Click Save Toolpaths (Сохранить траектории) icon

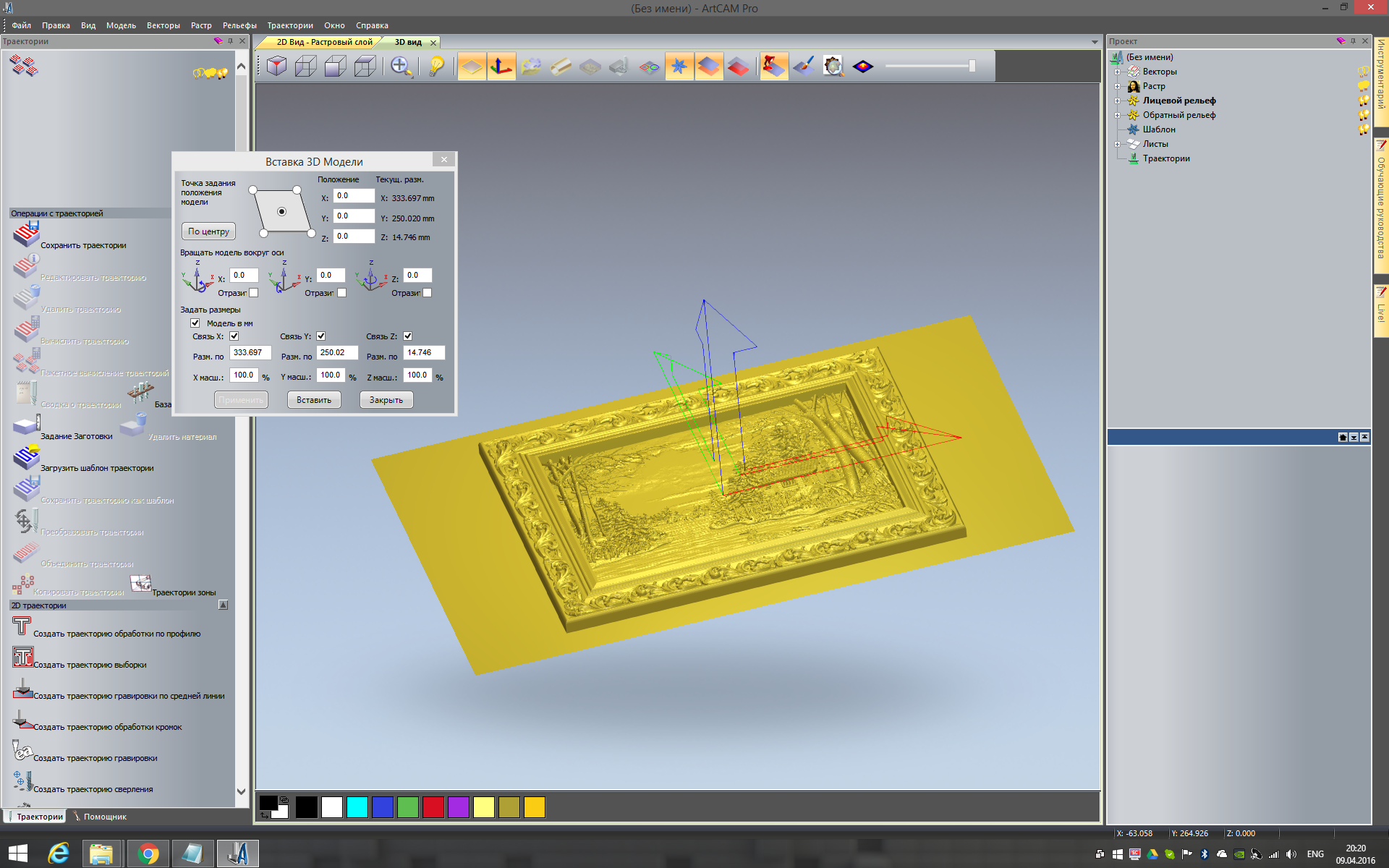coord(26,235)
